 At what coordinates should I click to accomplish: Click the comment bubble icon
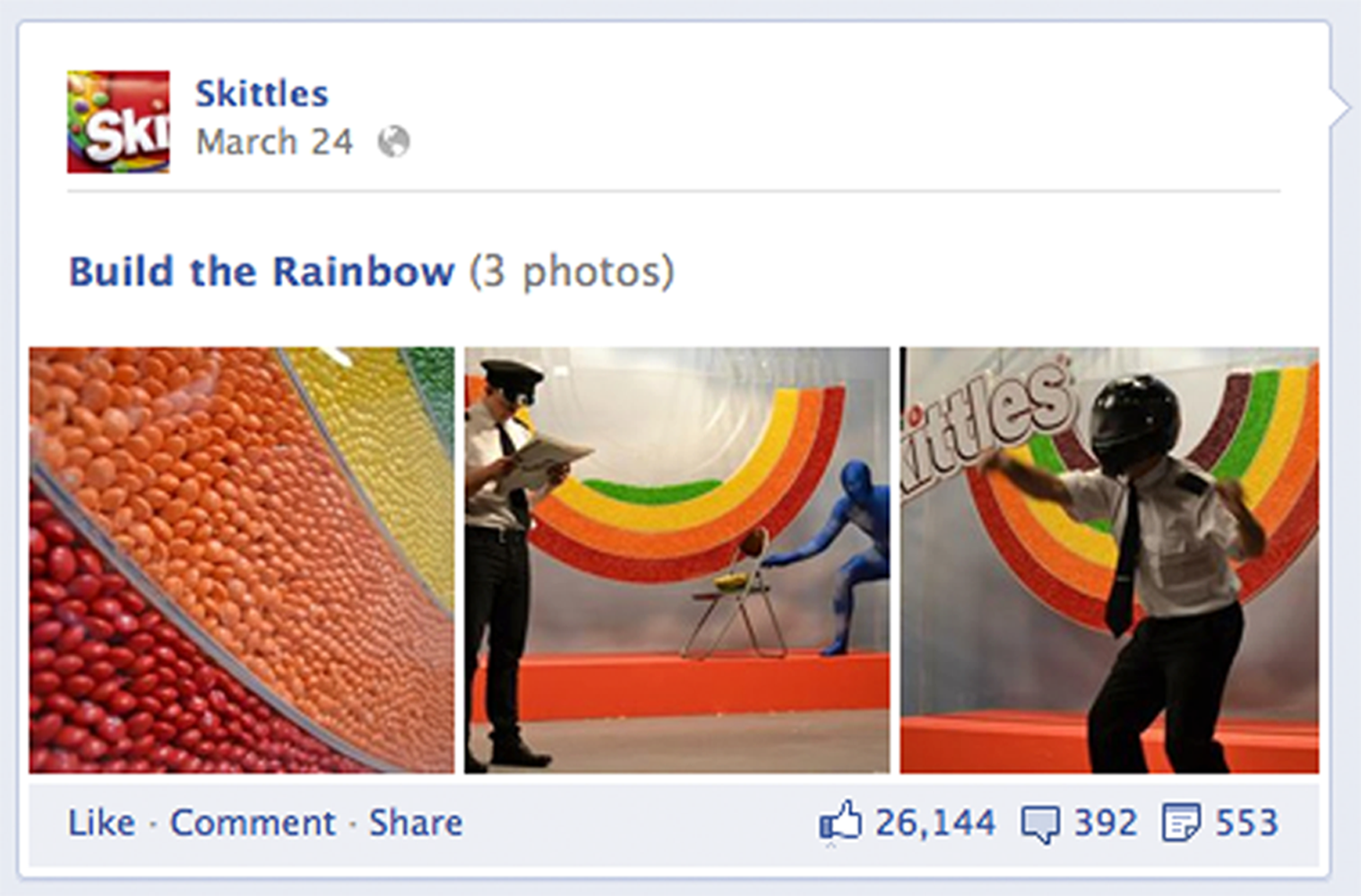click(1040, 824)
